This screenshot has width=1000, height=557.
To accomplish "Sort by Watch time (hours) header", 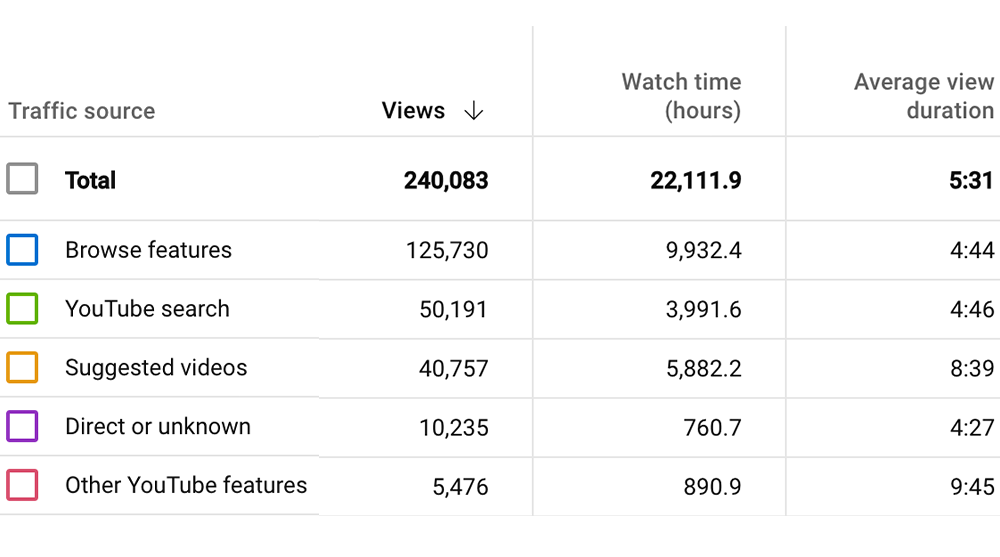I will tap(681, 96).
